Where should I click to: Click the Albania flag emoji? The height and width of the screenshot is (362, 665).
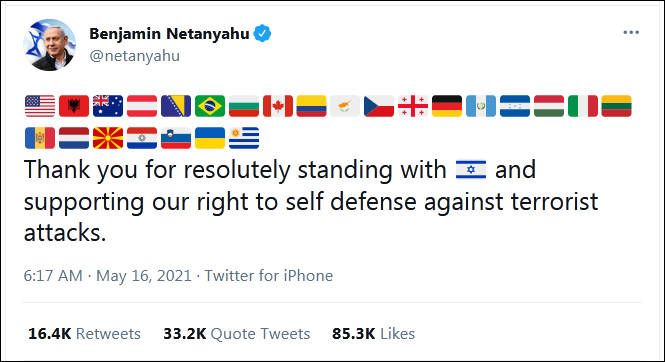[x=74, y=106]
